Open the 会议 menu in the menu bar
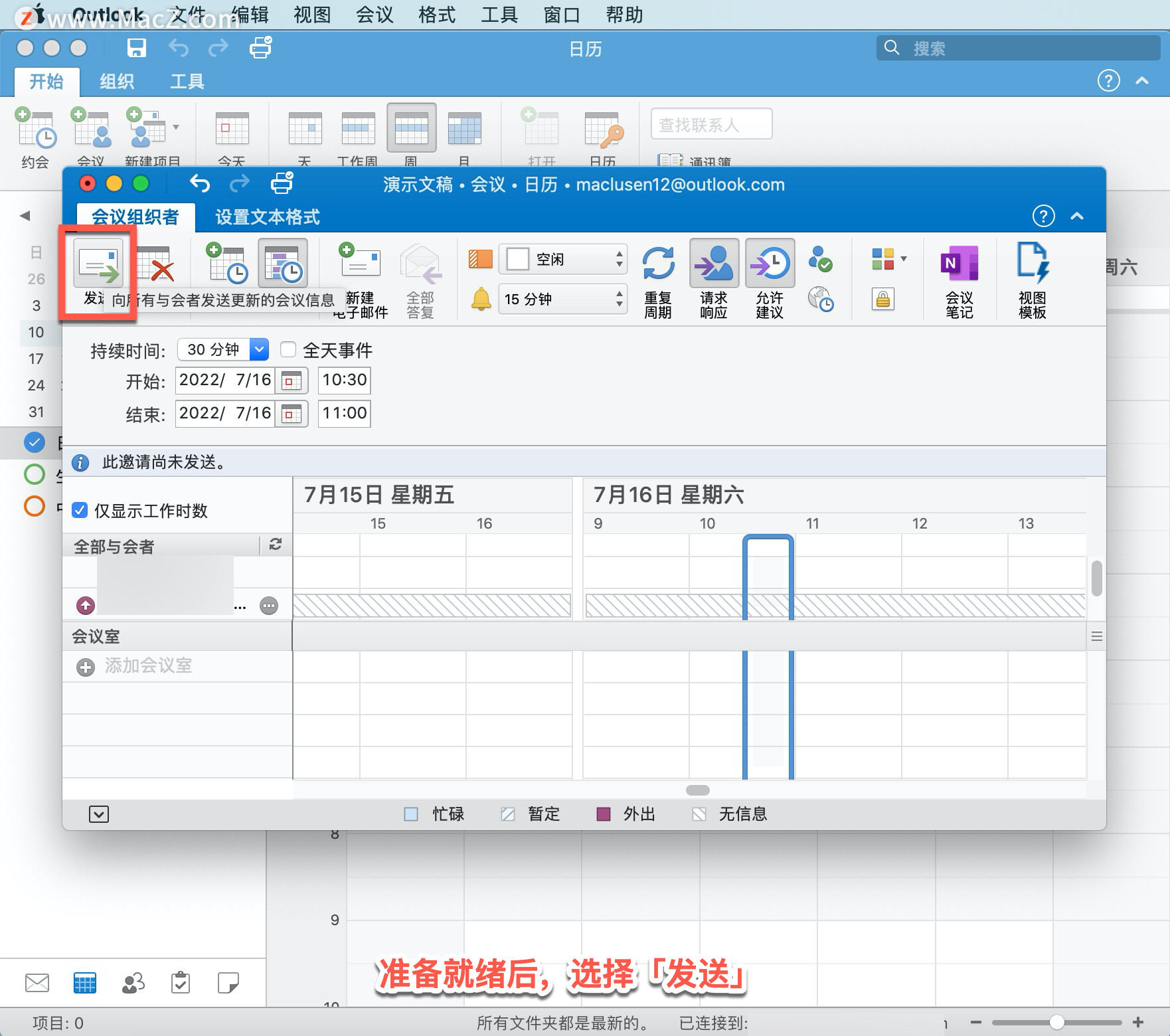 click(375, 15)
